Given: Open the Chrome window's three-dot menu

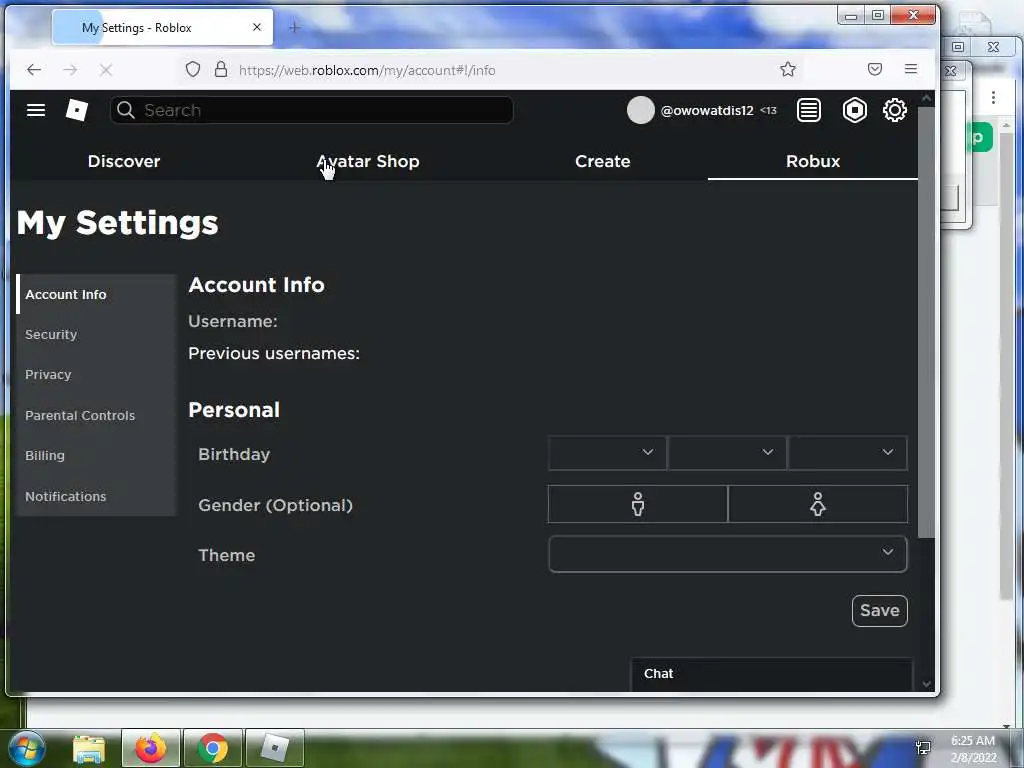Looking at the screenshot, I should pos(993,97).
